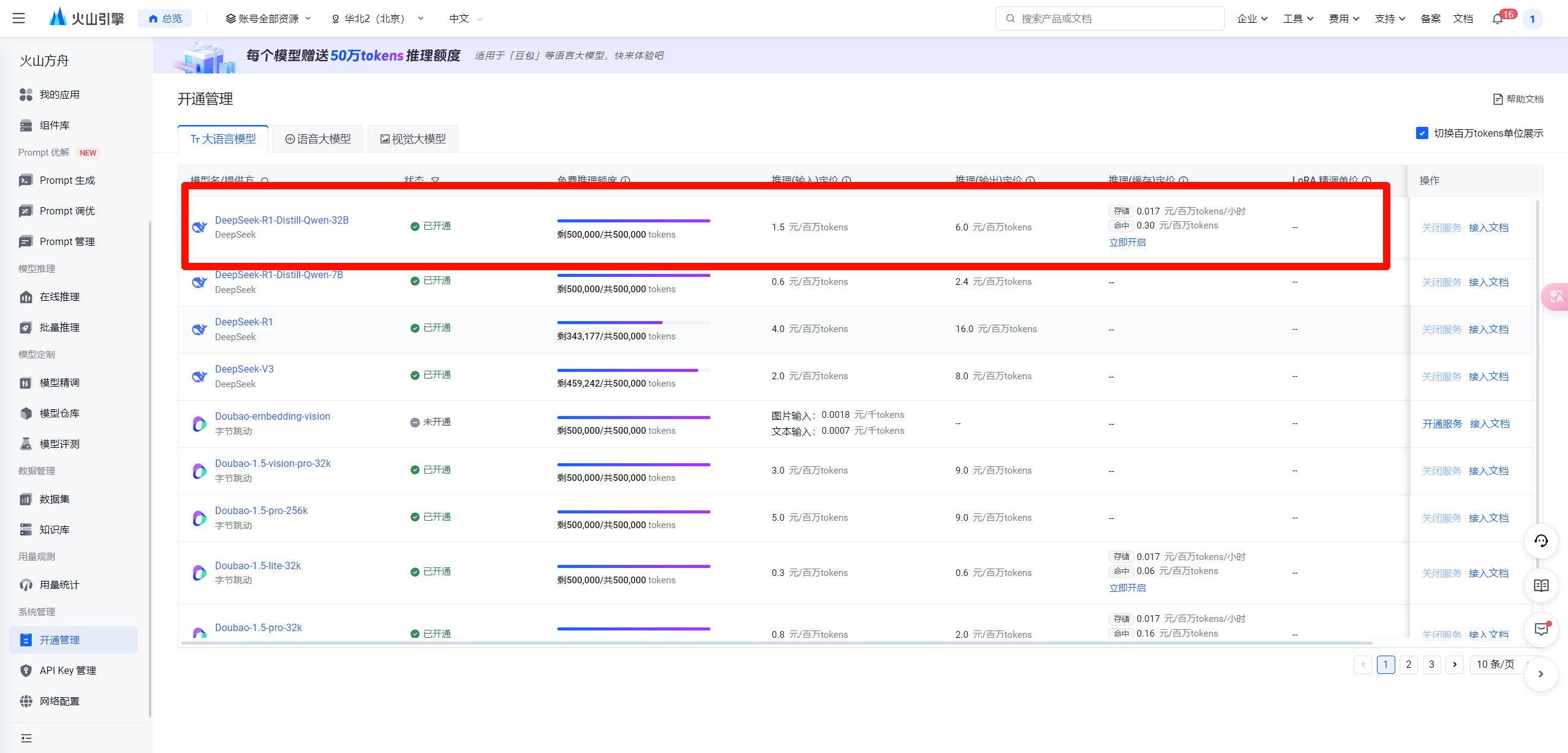Screen dimensions: 1568x753
Task: Open 帮助文档 link
Action: (x=1518, y=99)
